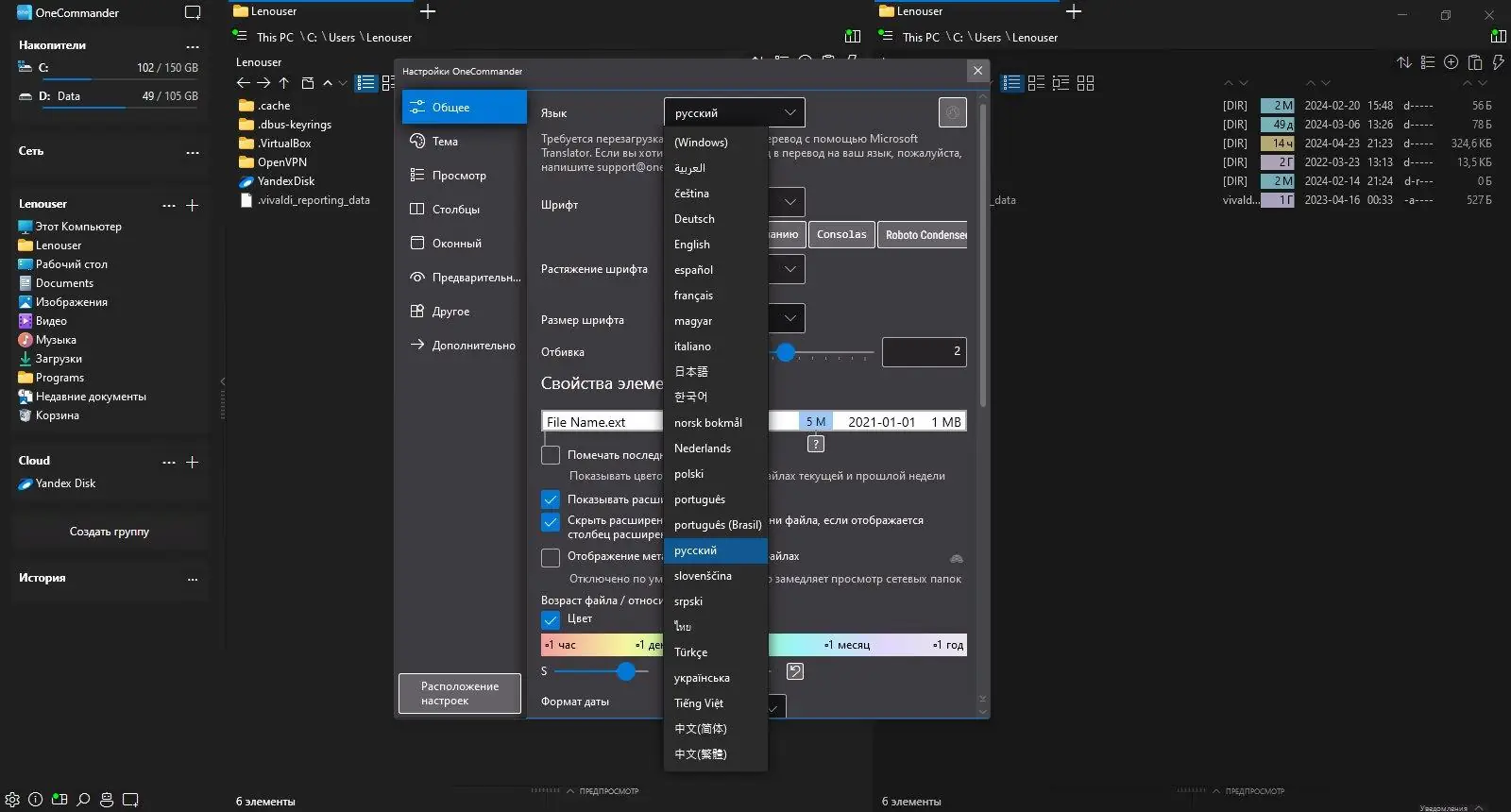Open search magnifier in bottom bar
Viewport: 1511px width, 812px height.
pyautogui.click(x=83, y=800)
